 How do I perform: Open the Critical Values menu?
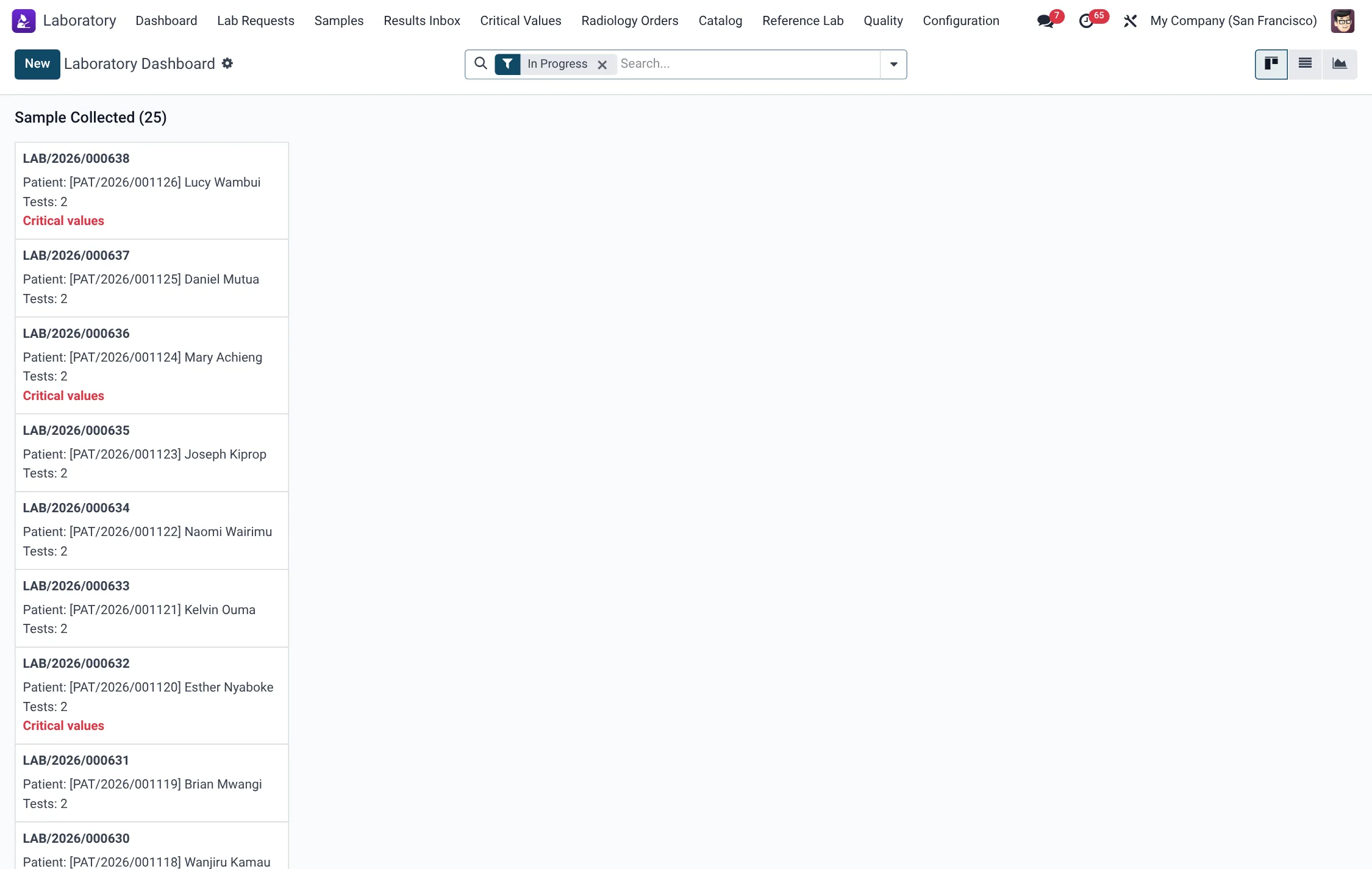(x=521, y=21)
